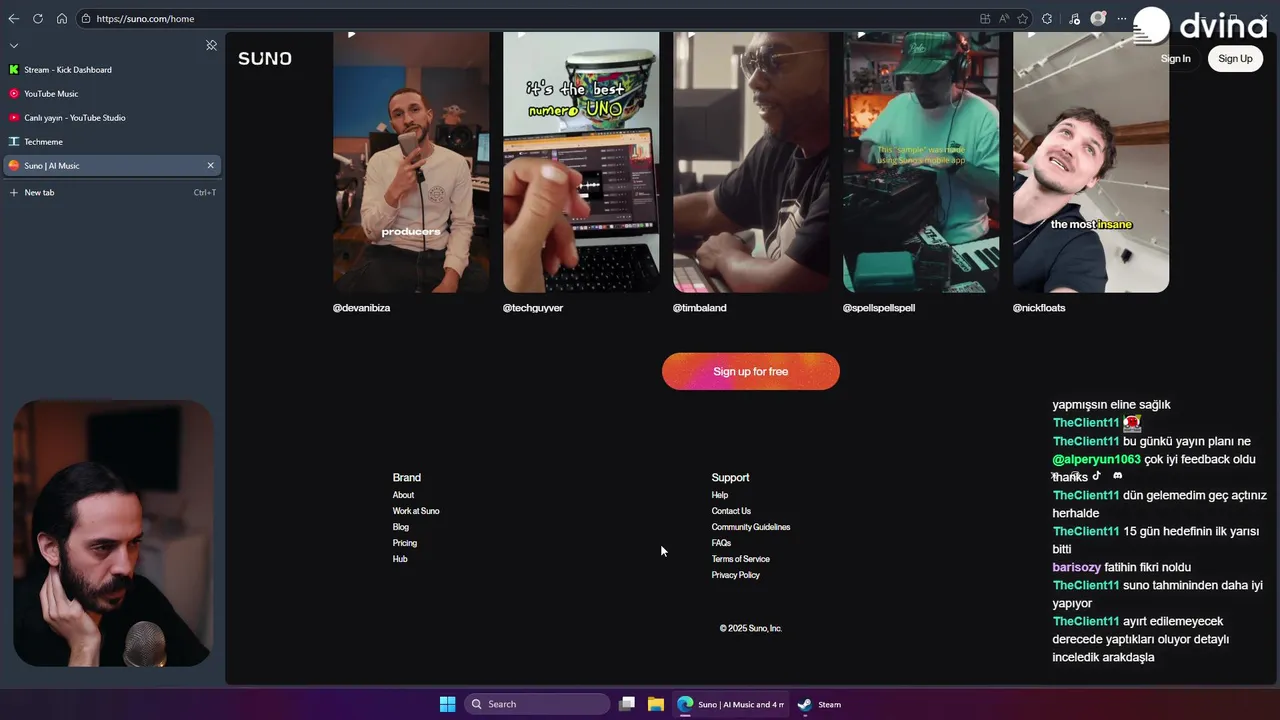This screenshot has width=1280, height=720.
Task: Open the Work at Suno link
Action: tap(416, 511)
